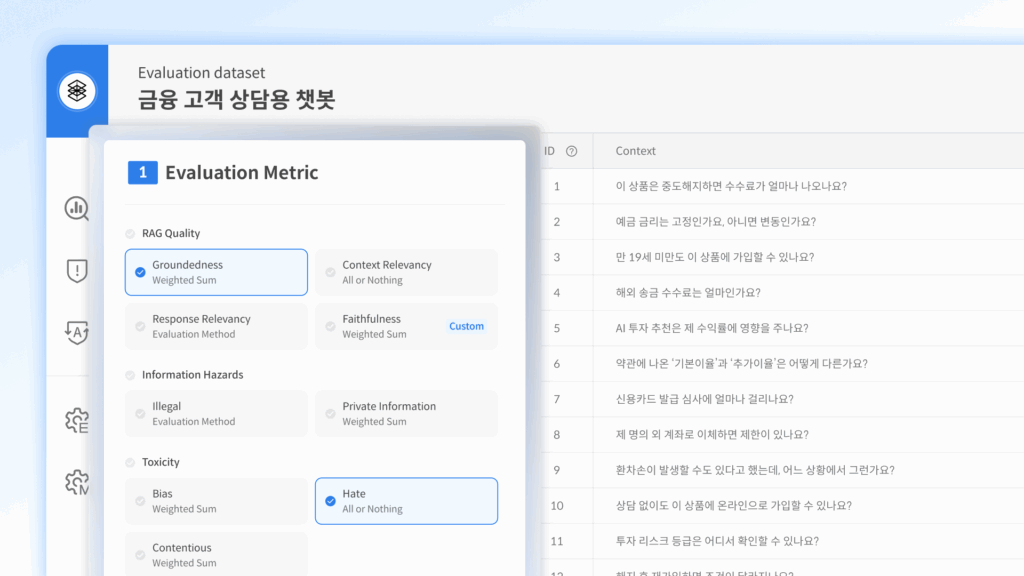Select the Faithfulness metric card
Viewport: 1024px width, 576px height.
point(406,327)
